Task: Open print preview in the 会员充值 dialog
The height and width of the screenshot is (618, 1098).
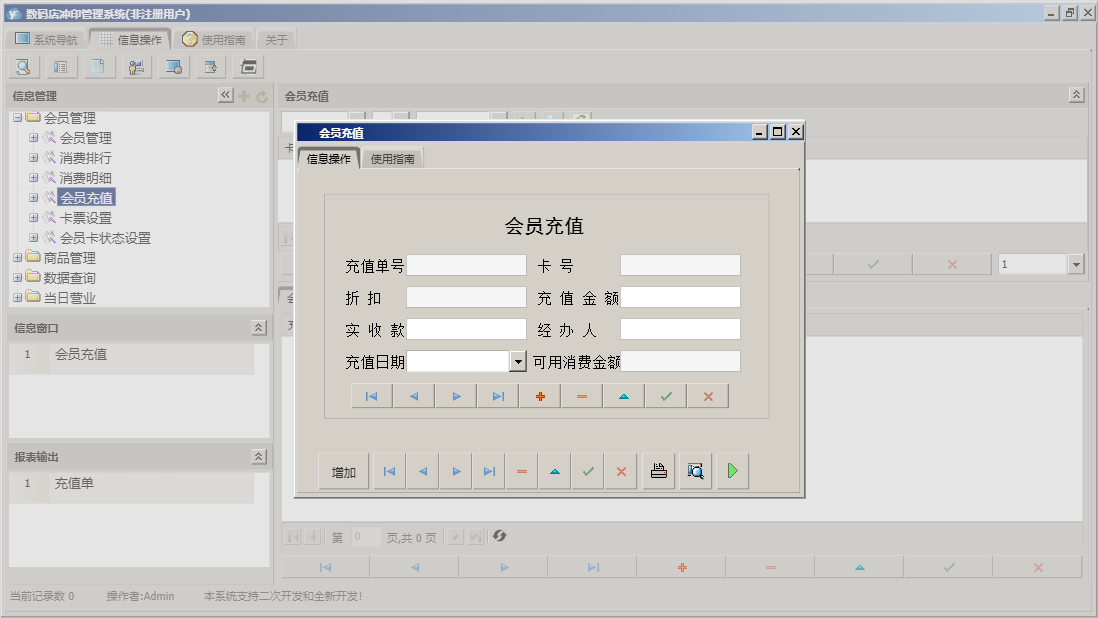Action: tap(695, 470)
